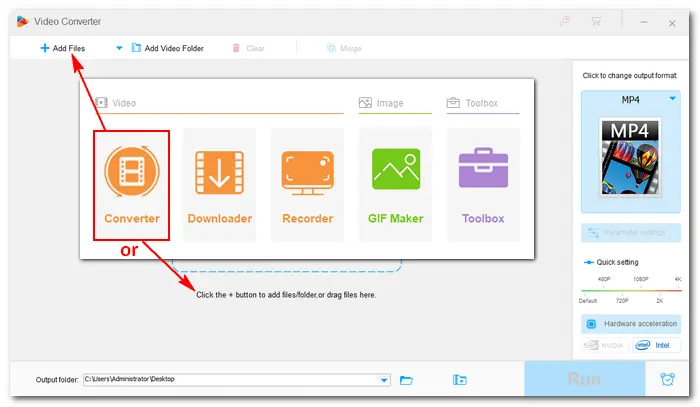
Task: Open the alarm clock scheduler icon
Action: (x=667, y=379)
